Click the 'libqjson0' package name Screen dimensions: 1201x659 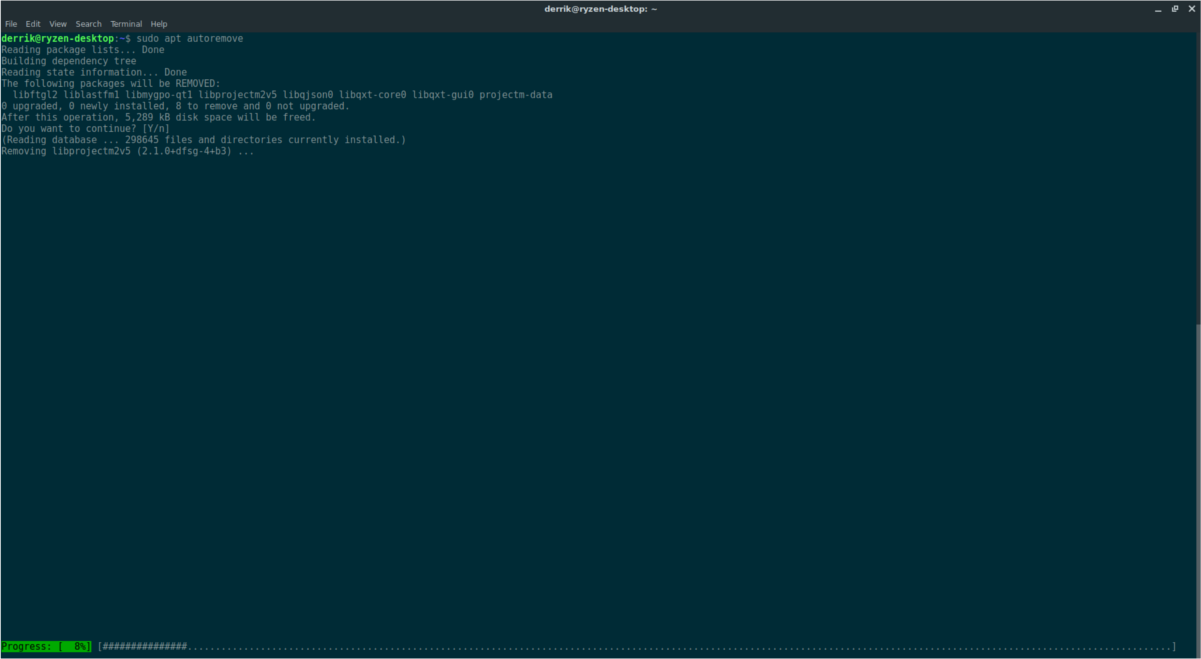pos(309,95)
